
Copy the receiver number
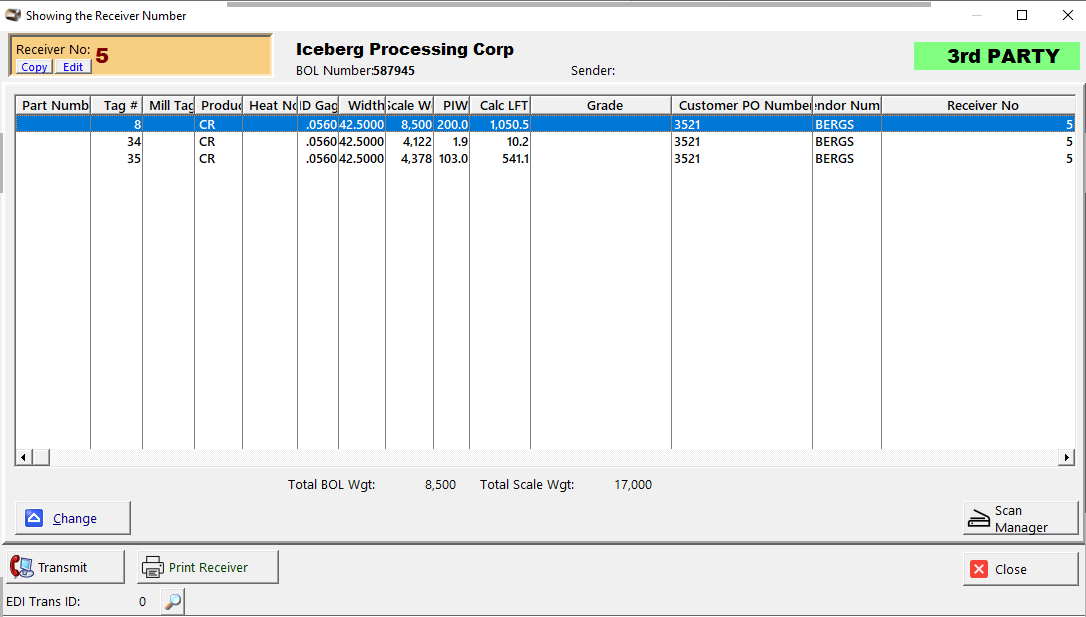tap(34, 67)
